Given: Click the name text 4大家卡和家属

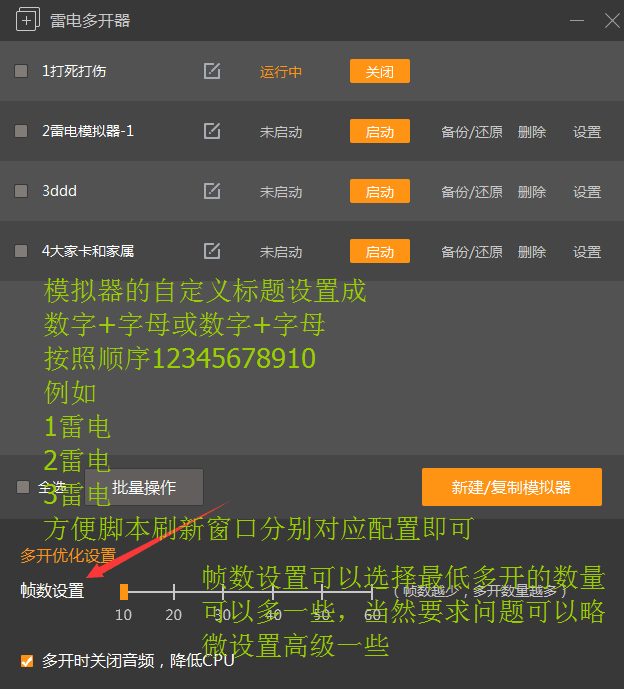Looking at the screenshot, I should (x=88, y=251).
